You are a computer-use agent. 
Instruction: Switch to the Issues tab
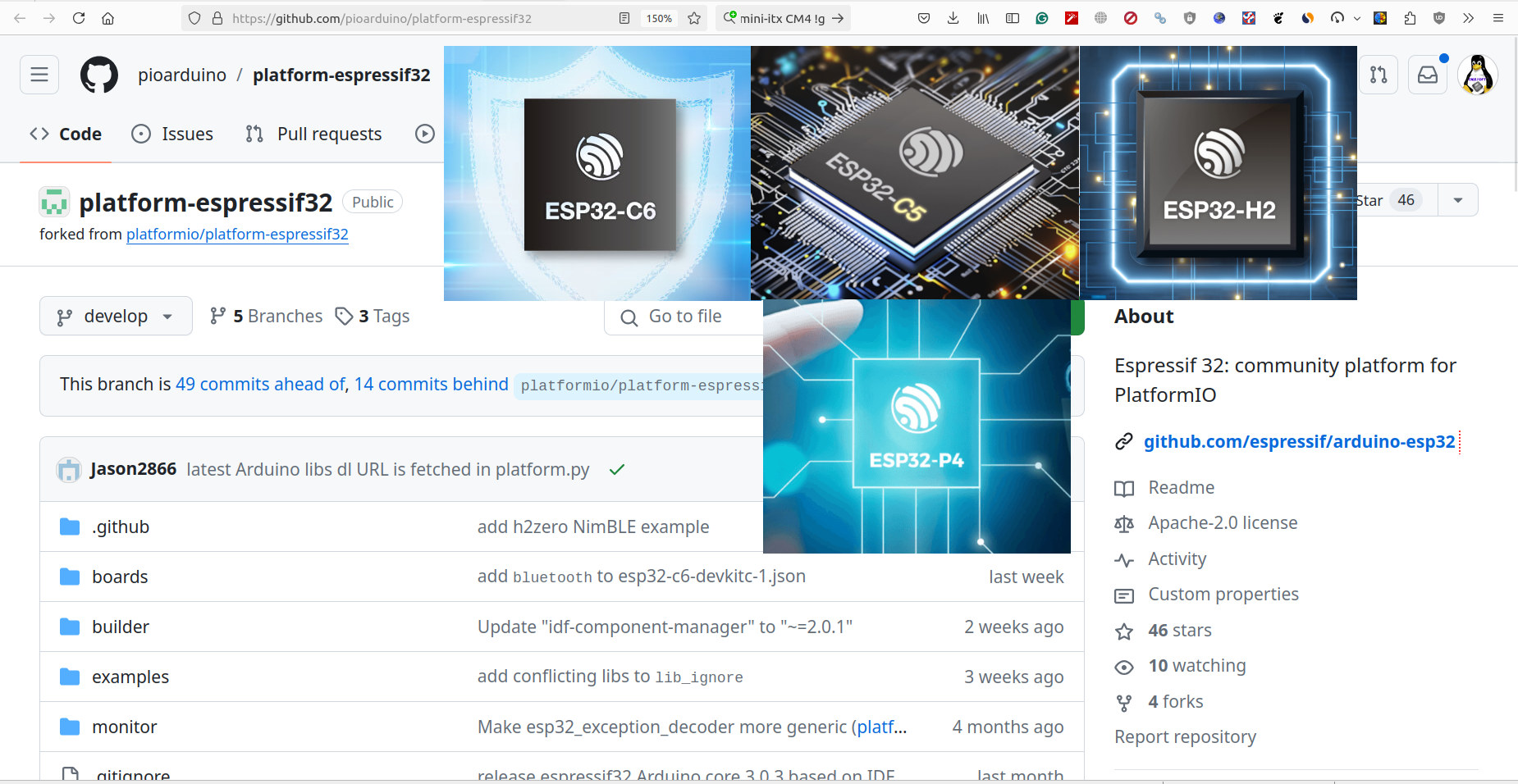tap(172, 134)
